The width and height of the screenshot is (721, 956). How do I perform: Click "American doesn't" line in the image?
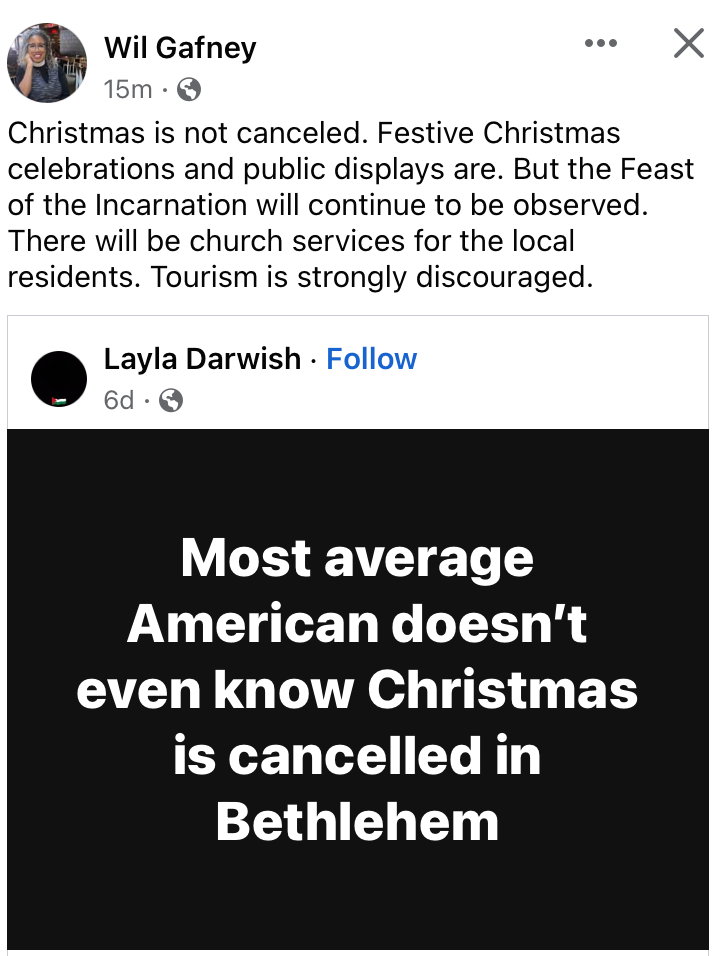click(357, 623)
